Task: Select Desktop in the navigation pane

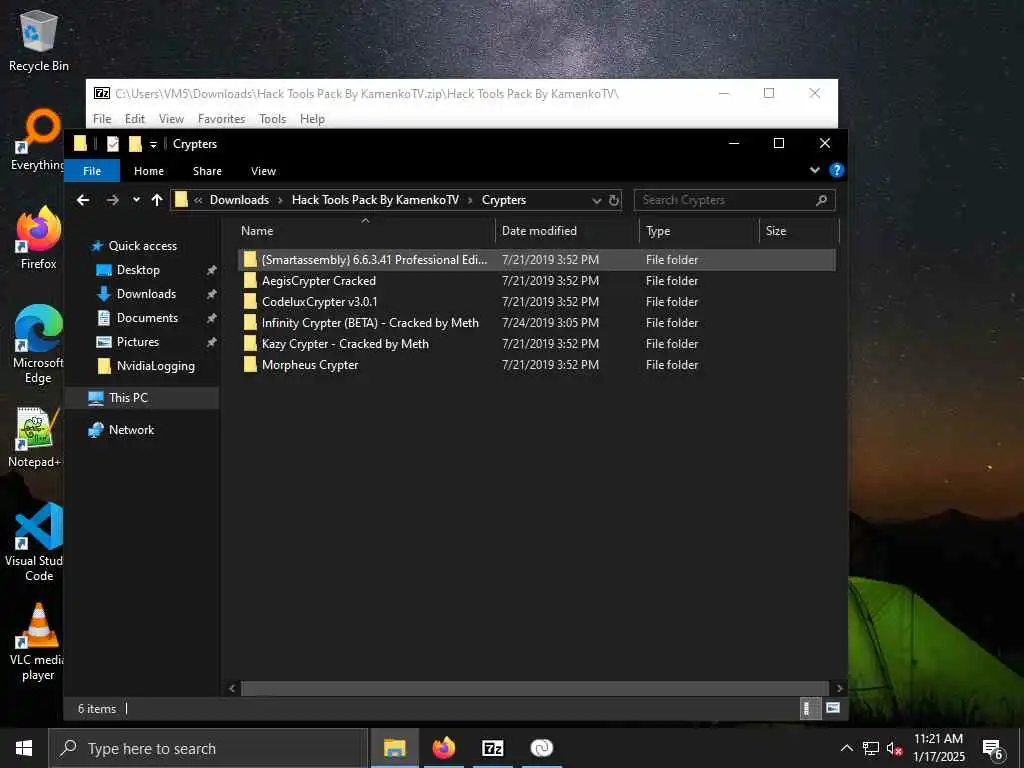Action: [138, 270]
